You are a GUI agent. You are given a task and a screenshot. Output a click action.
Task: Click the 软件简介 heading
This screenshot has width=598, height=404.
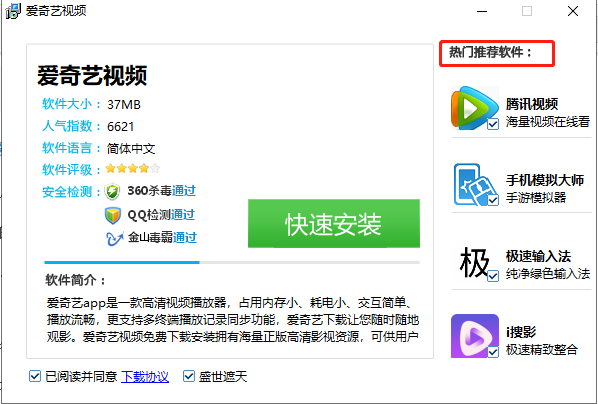point(76,280)
